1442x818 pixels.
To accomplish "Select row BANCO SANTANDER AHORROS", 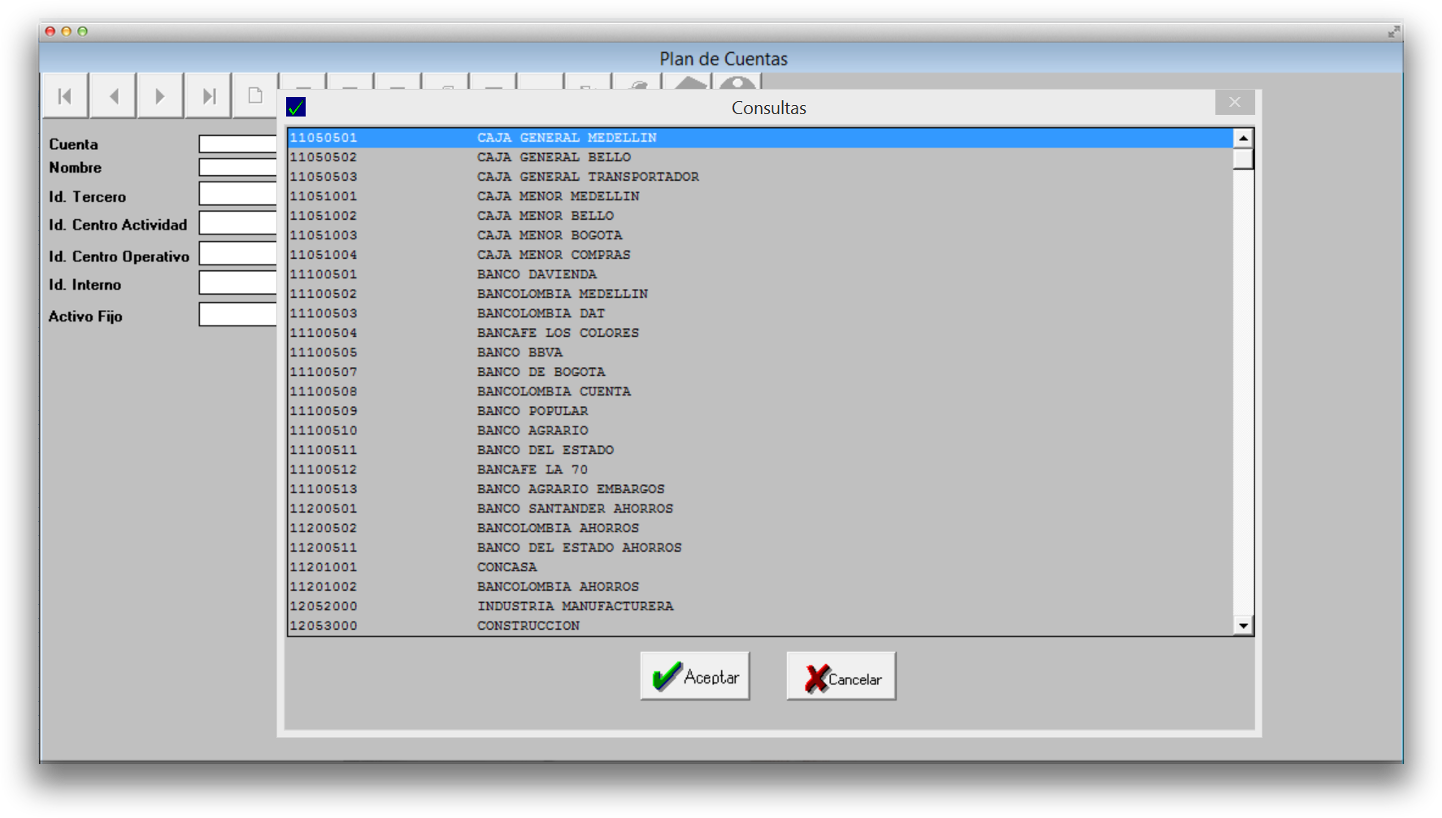I will click(760, 508).
